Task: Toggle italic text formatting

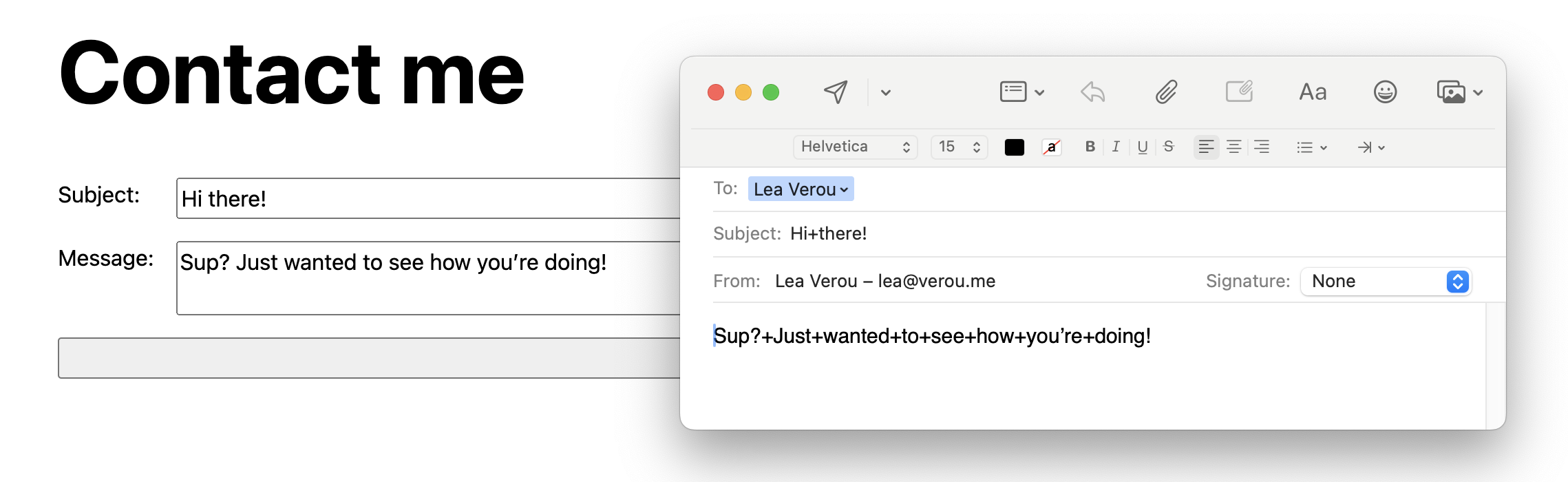Action: click(x=1116, y=147)
